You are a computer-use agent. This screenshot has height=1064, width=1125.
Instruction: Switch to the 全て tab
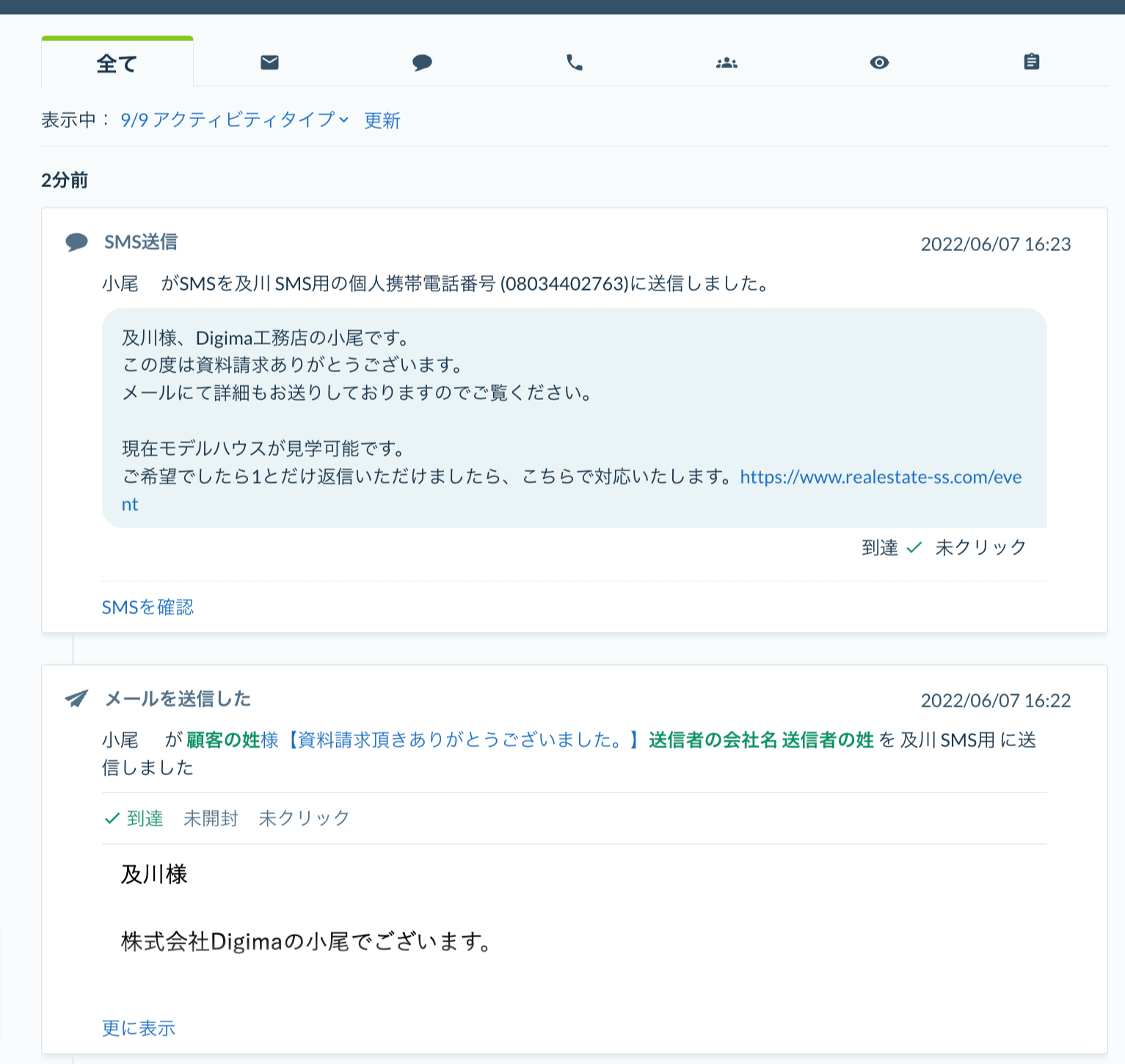pos(117,63)
